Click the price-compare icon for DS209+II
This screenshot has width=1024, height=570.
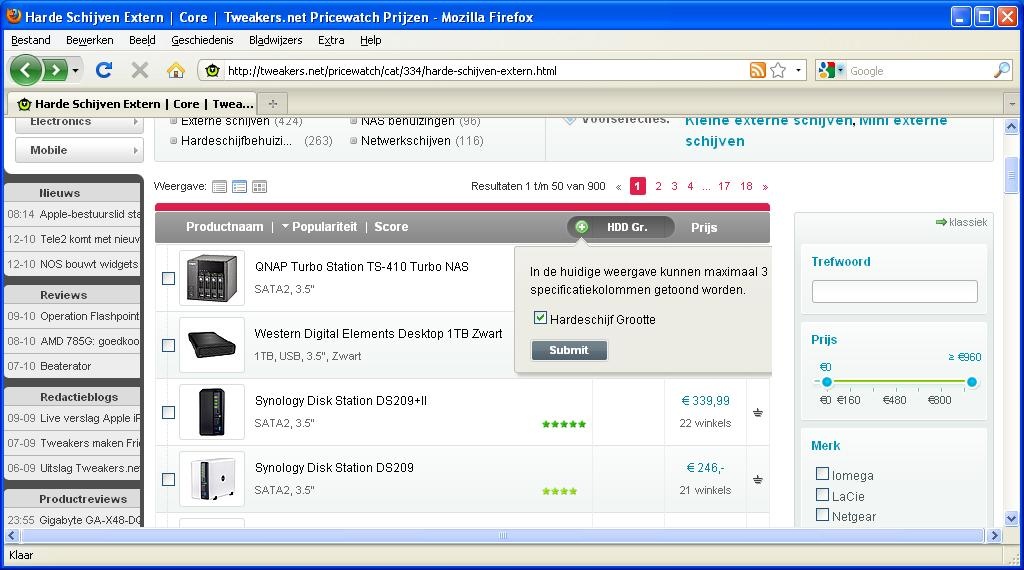[758, 413]
